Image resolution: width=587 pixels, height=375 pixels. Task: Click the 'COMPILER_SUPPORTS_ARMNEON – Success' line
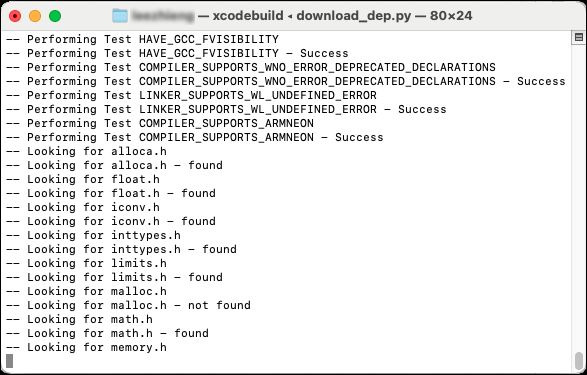[x=195, y=137]
